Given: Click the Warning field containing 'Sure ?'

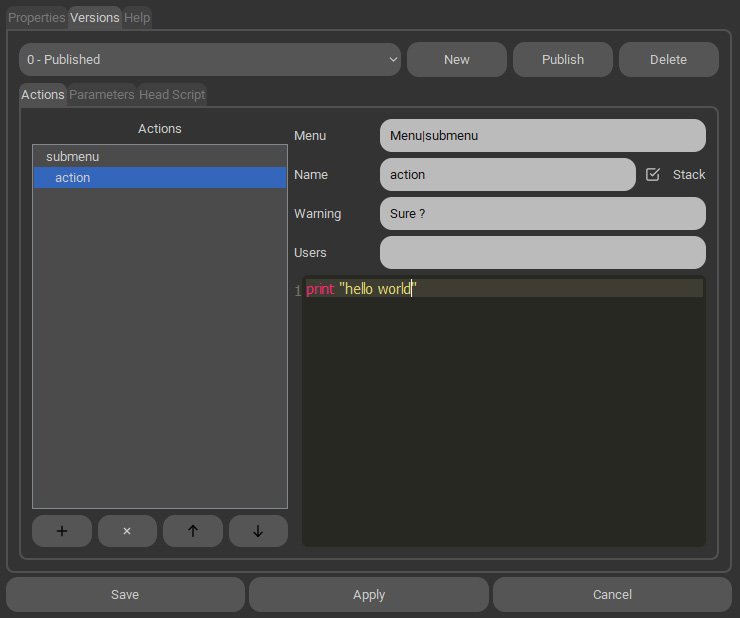Looking at the screenshot, I should click(542, 213).
